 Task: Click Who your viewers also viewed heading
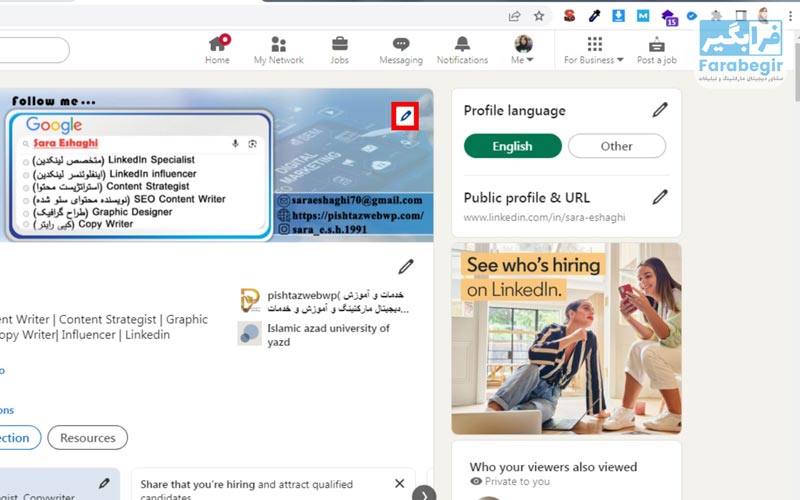(x=554, y=467)
